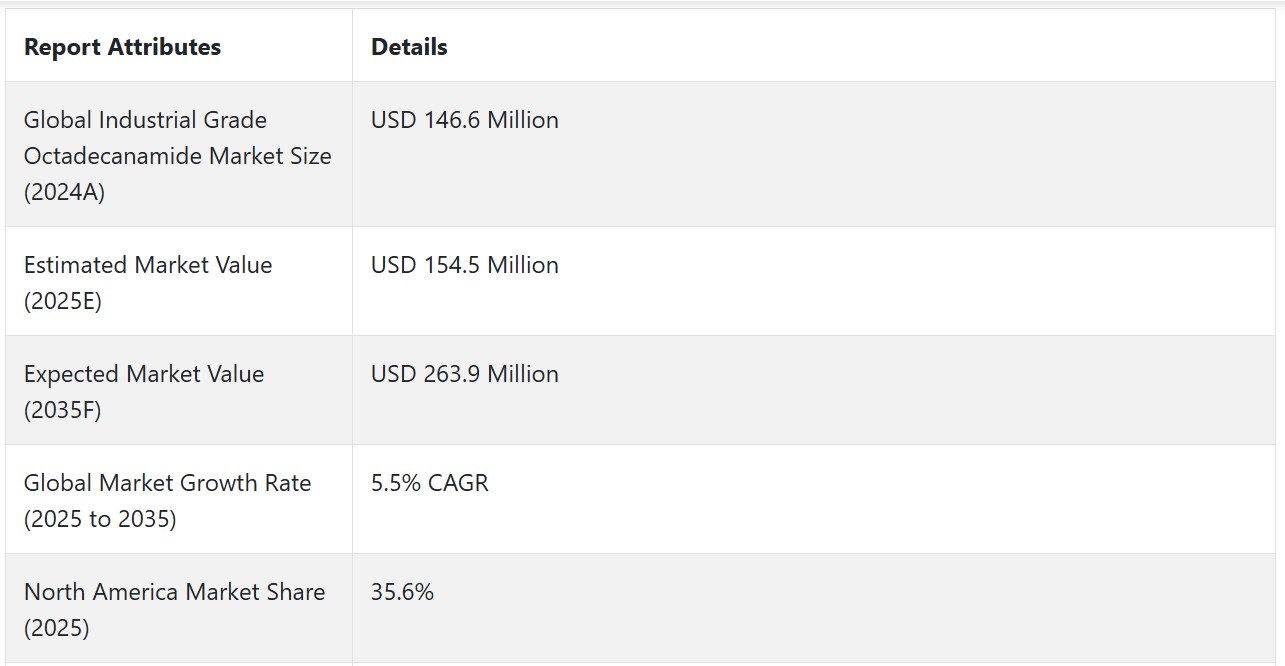This screenshot has width=1285, height=666.
Task: Click the (2025) text under North America
Action: pyautogui.click(x=57, y=628)
